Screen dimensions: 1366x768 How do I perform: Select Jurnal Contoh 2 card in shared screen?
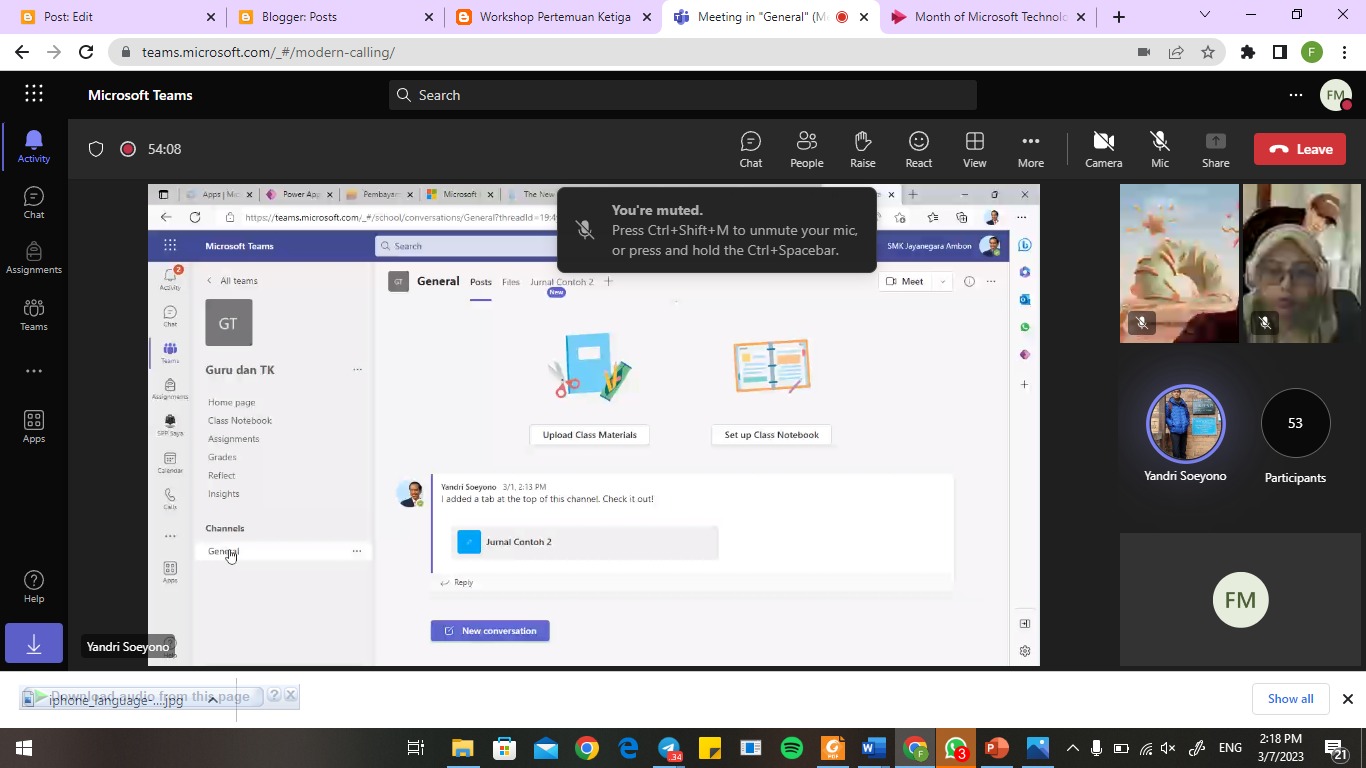585,542
